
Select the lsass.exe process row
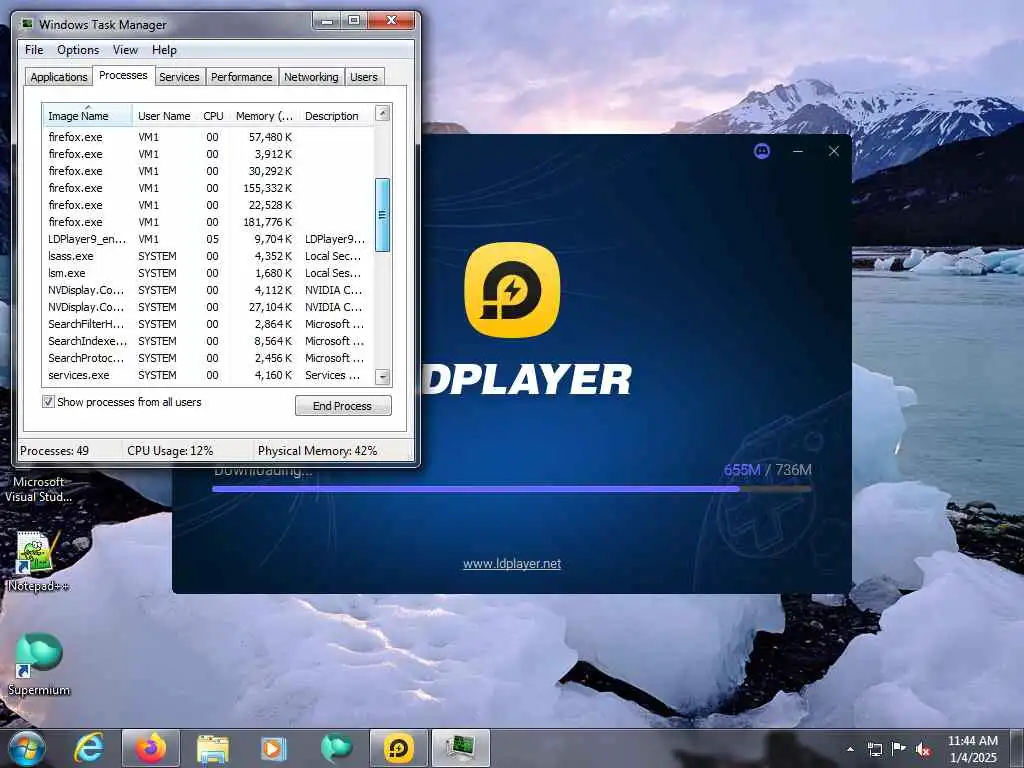pyautogui.click(x=208, y=256)
